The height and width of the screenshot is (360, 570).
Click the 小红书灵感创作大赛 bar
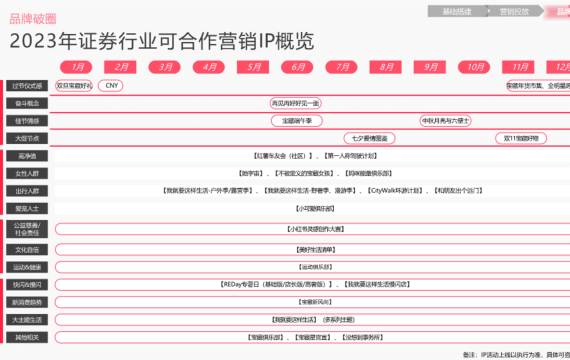coord(313,229)
